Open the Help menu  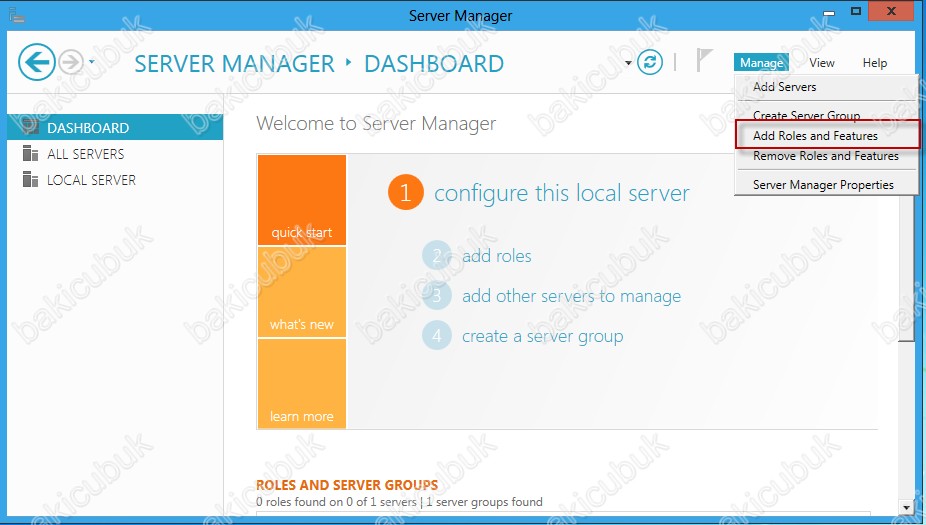tap(875, 63)
